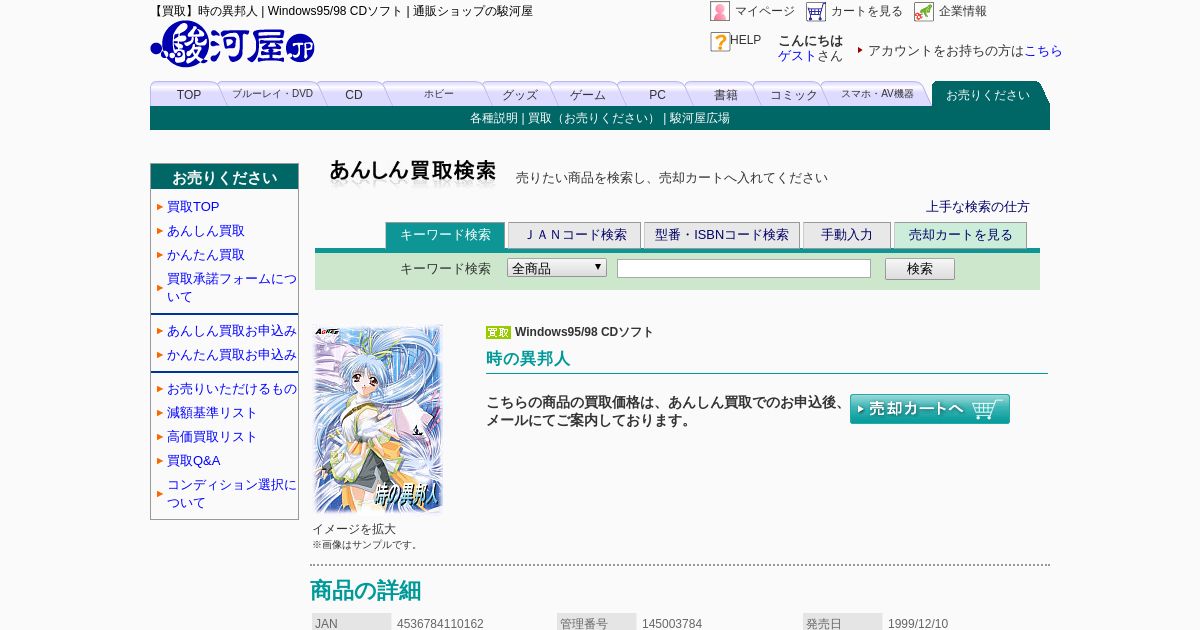Open カートを見る link
The height and width of the screenshot is (630, 1200).
[867, 11]
